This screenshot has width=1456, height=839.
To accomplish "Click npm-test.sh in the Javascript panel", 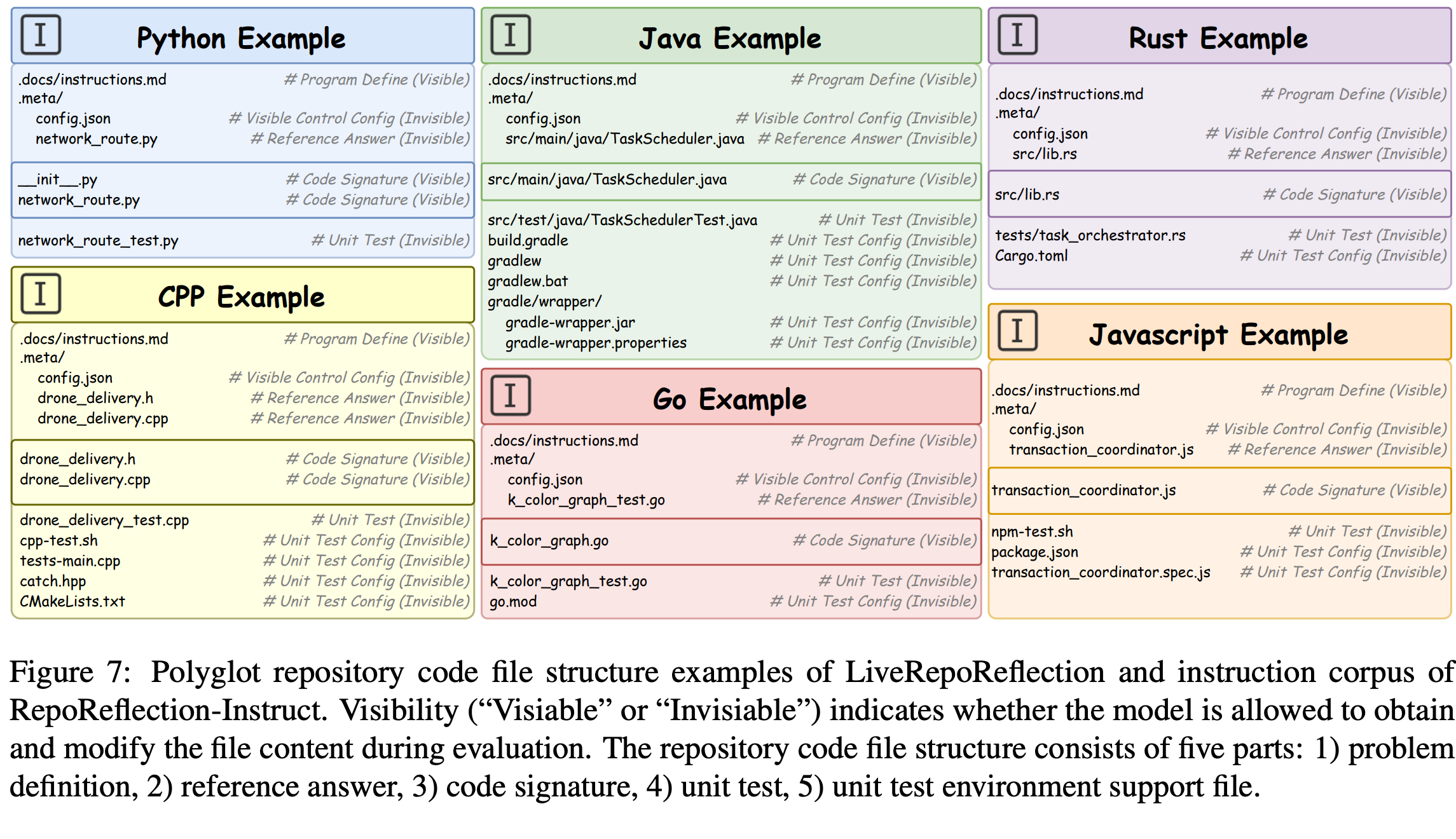I will 1032,532.
